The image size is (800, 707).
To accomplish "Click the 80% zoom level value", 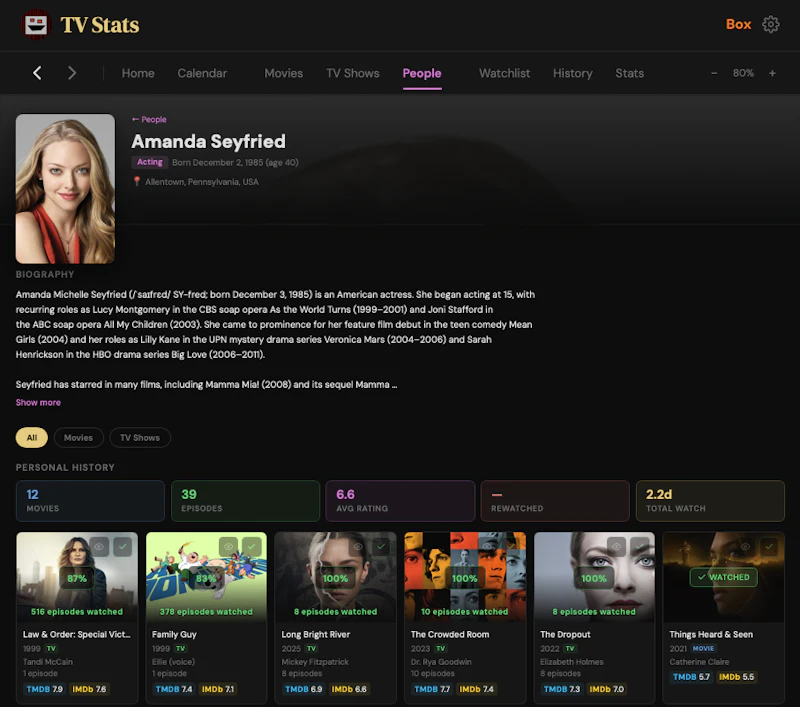I will [x=743, y=73].
